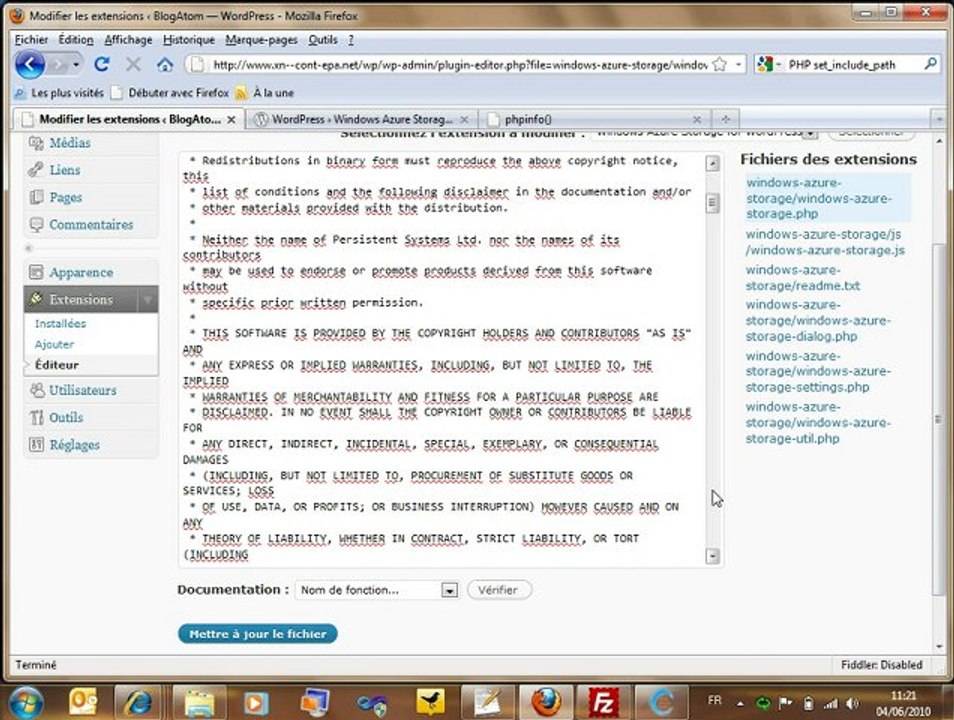Click Mettre à jour le fichier

pos(258,634)
